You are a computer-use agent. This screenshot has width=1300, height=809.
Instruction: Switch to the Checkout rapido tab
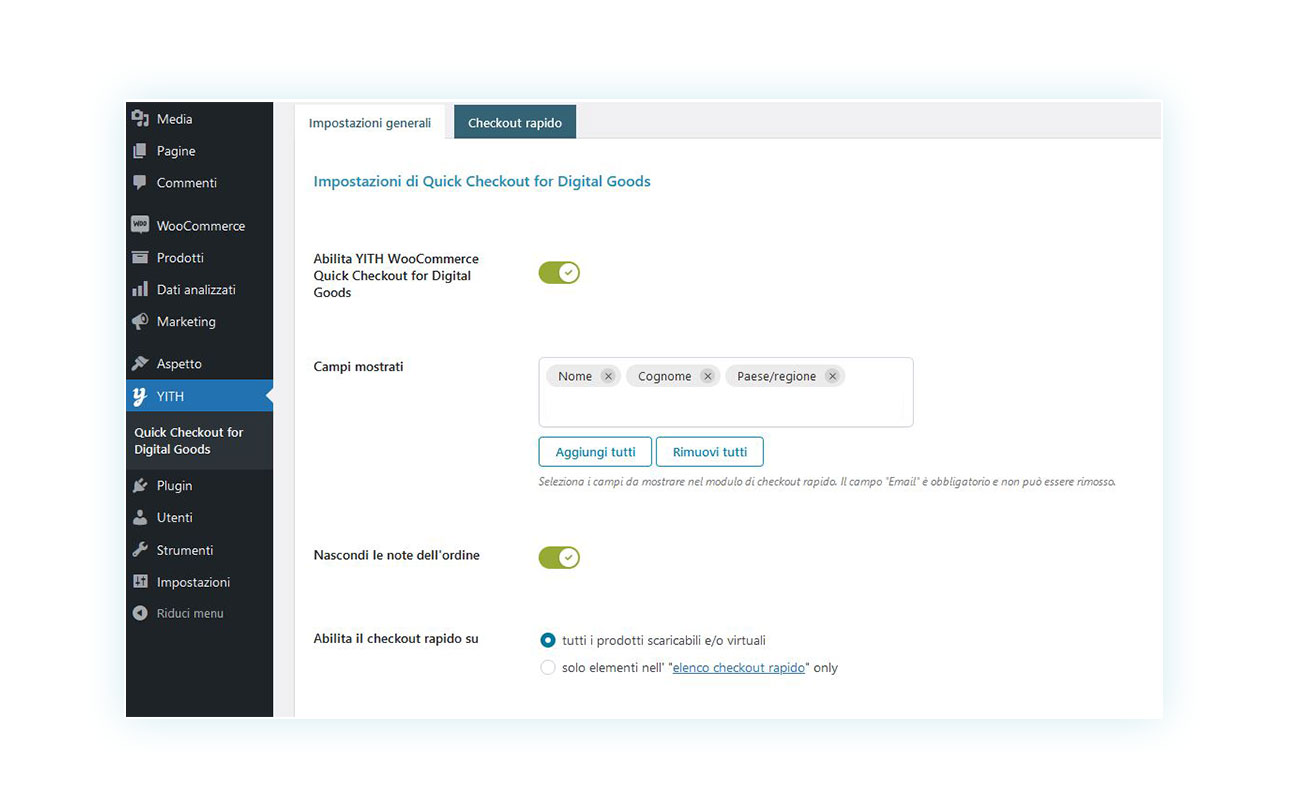[x=514, y=122]
